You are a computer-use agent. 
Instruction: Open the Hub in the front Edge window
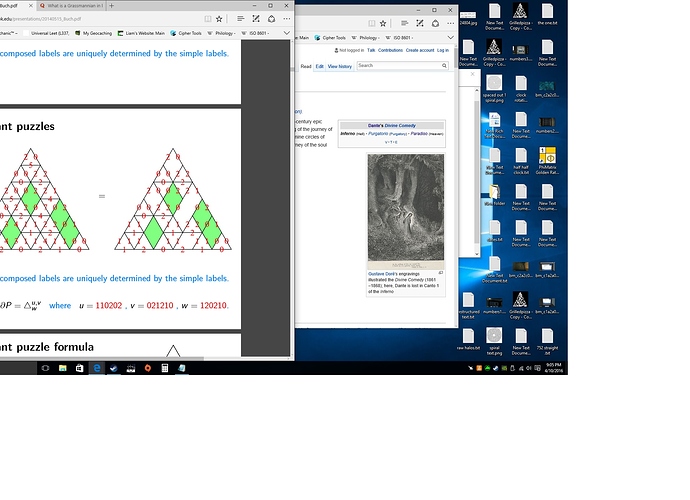tap(240, 19)
